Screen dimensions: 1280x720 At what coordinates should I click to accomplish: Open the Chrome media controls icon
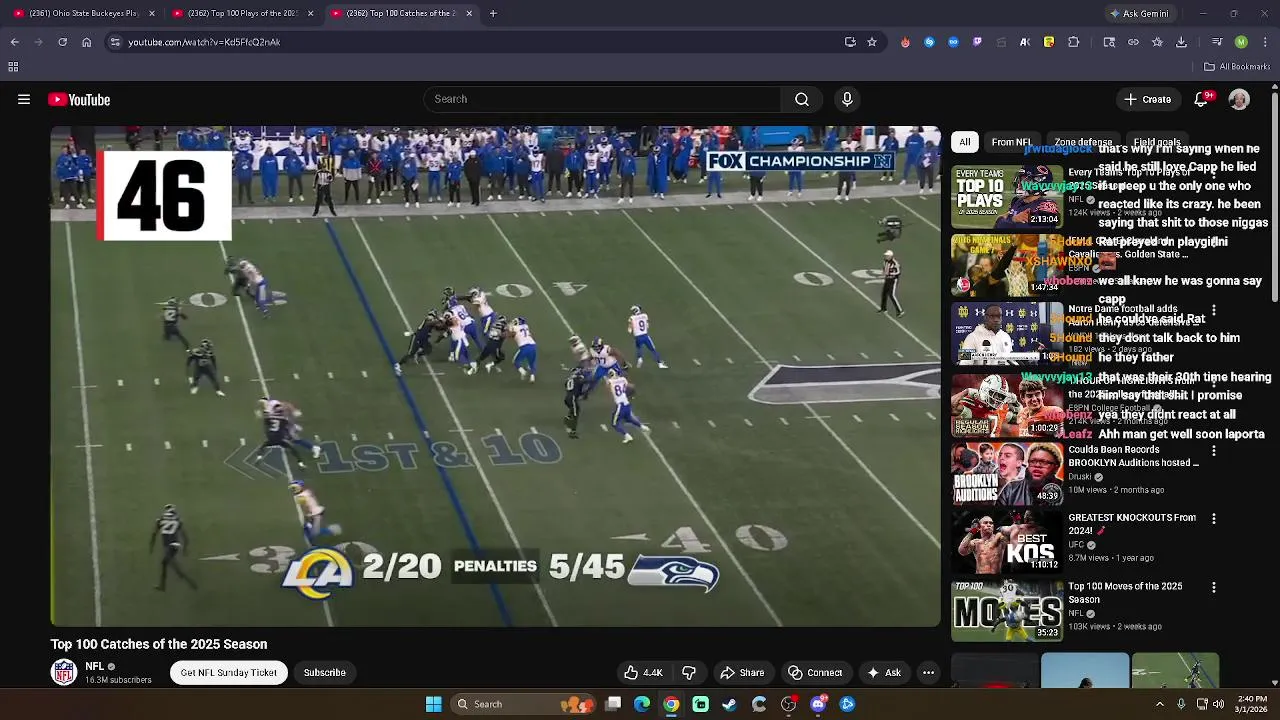1217,42
